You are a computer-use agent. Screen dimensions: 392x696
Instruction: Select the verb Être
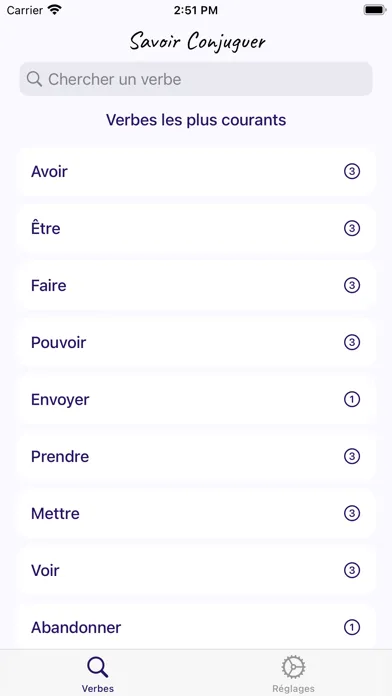point(196,229)
